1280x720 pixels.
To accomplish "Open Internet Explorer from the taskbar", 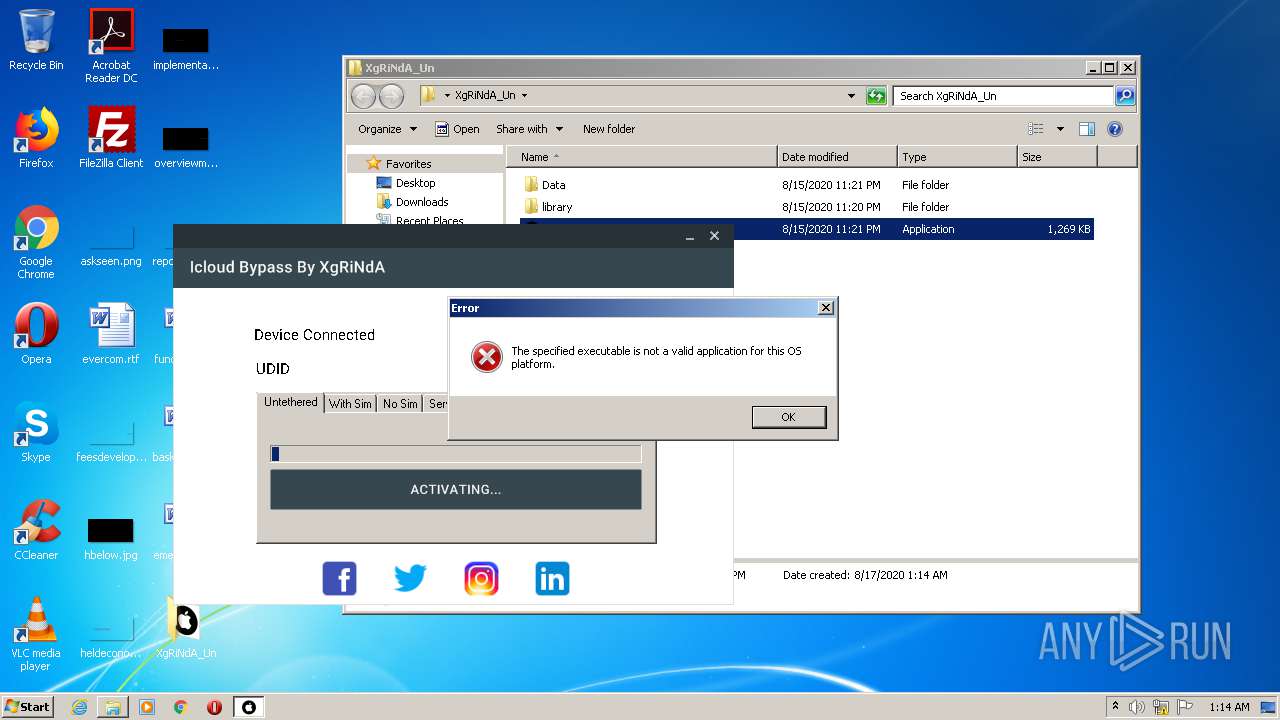I will 80,707.
